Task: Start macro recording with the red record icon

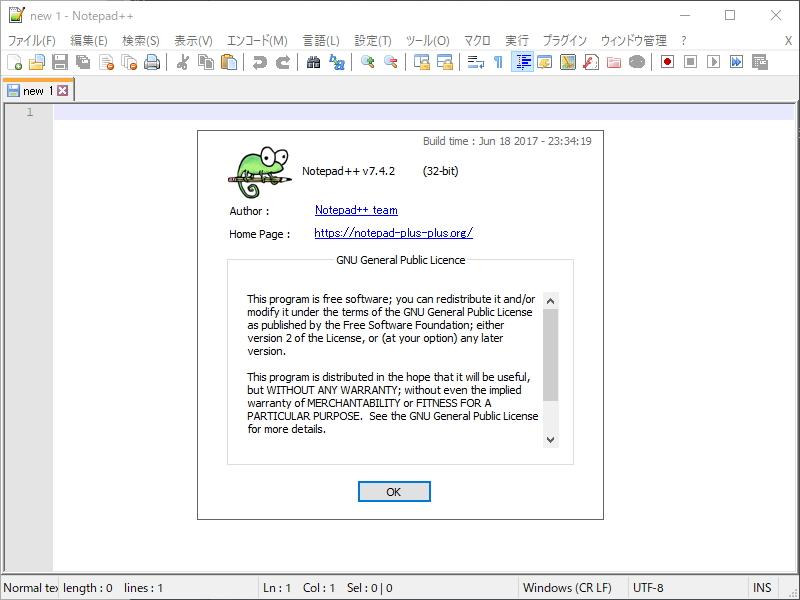Action: (x=666, y=61)
